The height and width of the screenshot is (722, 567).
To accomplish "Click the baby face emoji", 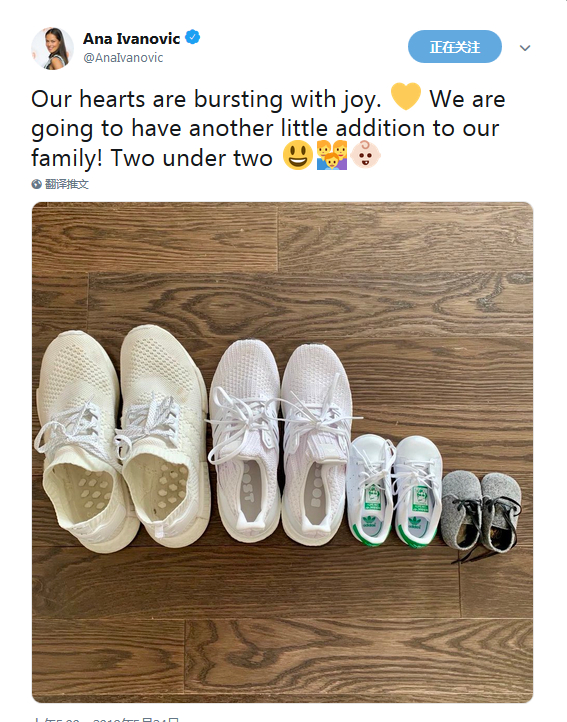I will pyautogui.click(x=366, y=155).
